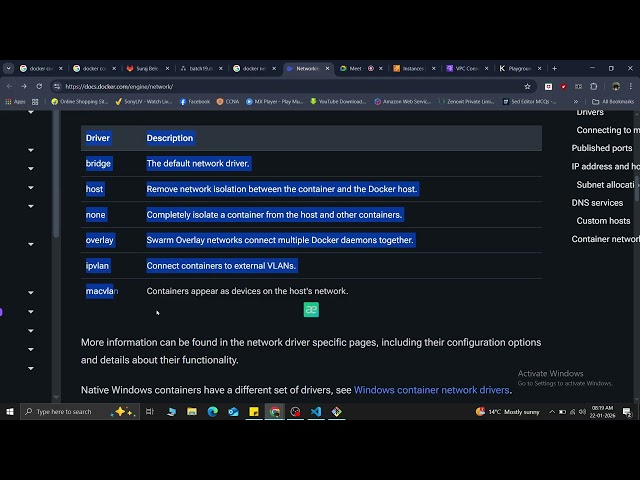The image size is (640, 480).
Task: Jump to Custom hosts section
Action: 603,221
